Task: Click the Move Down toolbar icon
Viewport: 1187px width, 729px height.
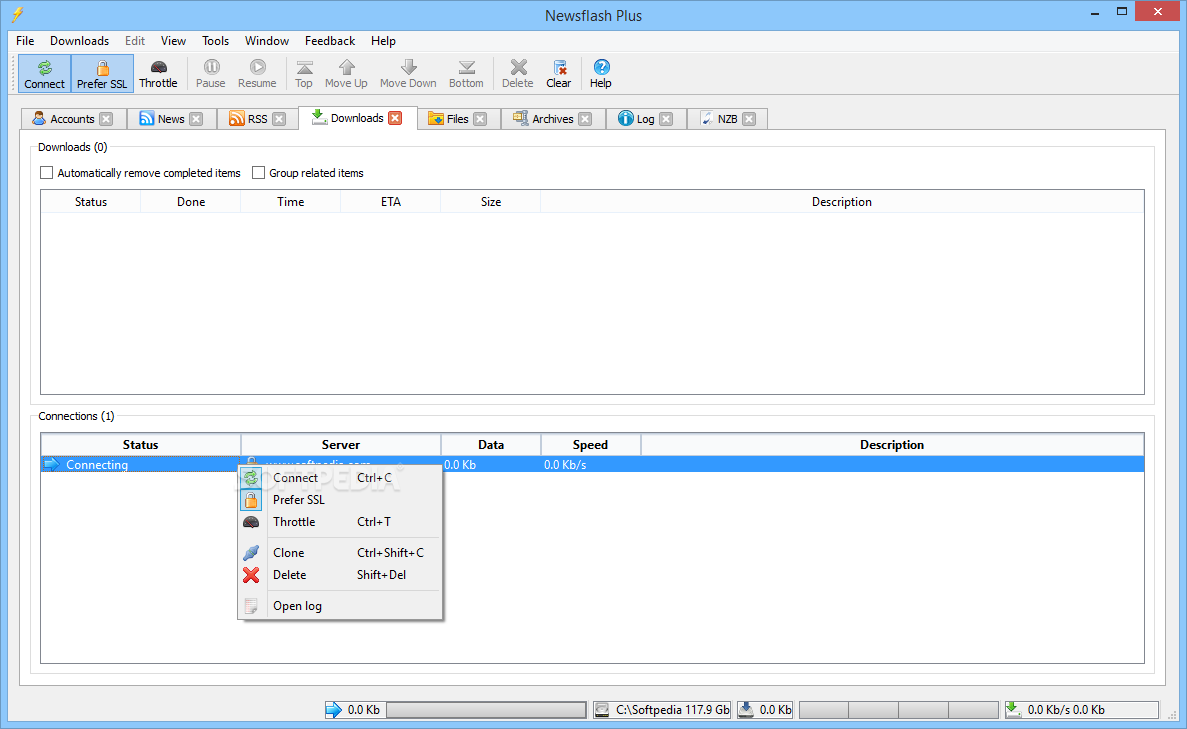Action: pos(408,73)
